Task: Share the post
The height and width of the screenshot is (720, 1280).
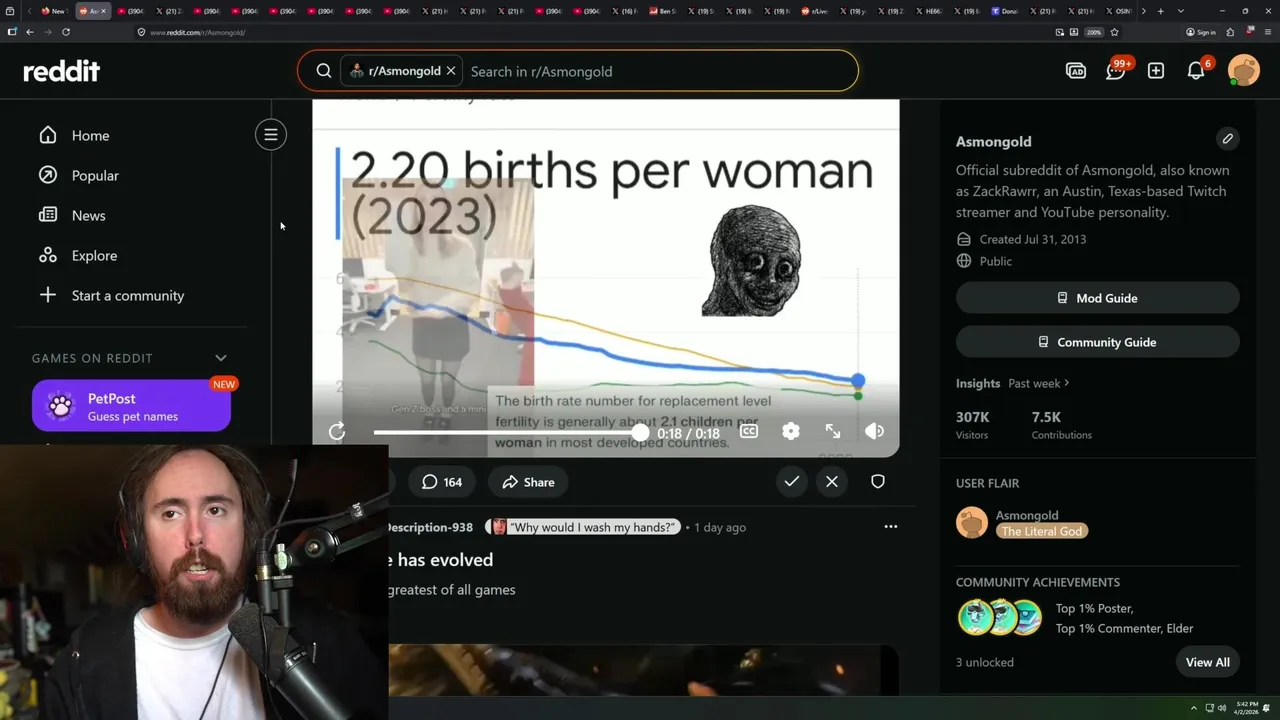Action: [x=528, y=482]
